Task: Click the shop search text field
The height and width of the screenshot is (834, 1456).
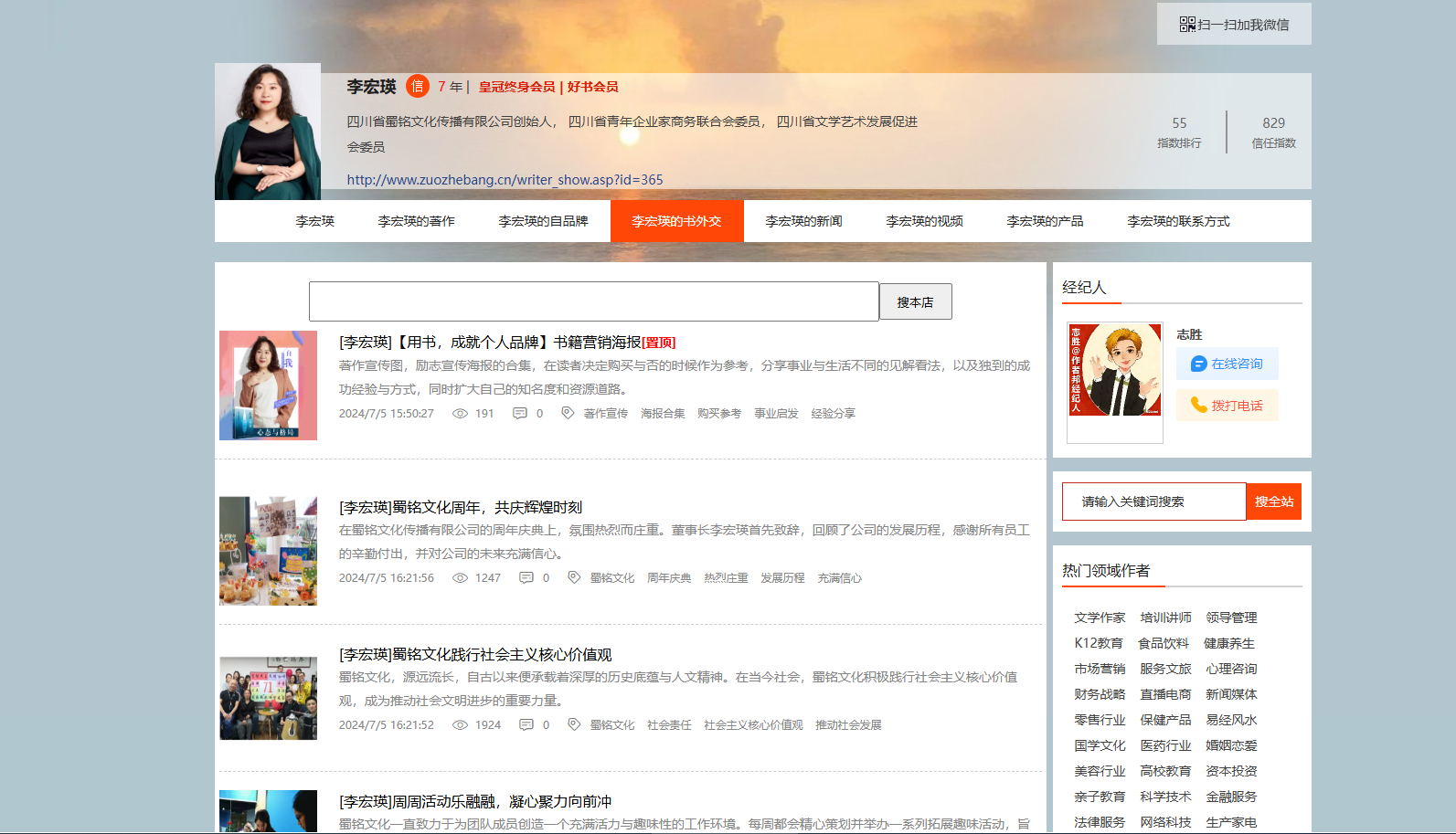Action: pos(593,301)
